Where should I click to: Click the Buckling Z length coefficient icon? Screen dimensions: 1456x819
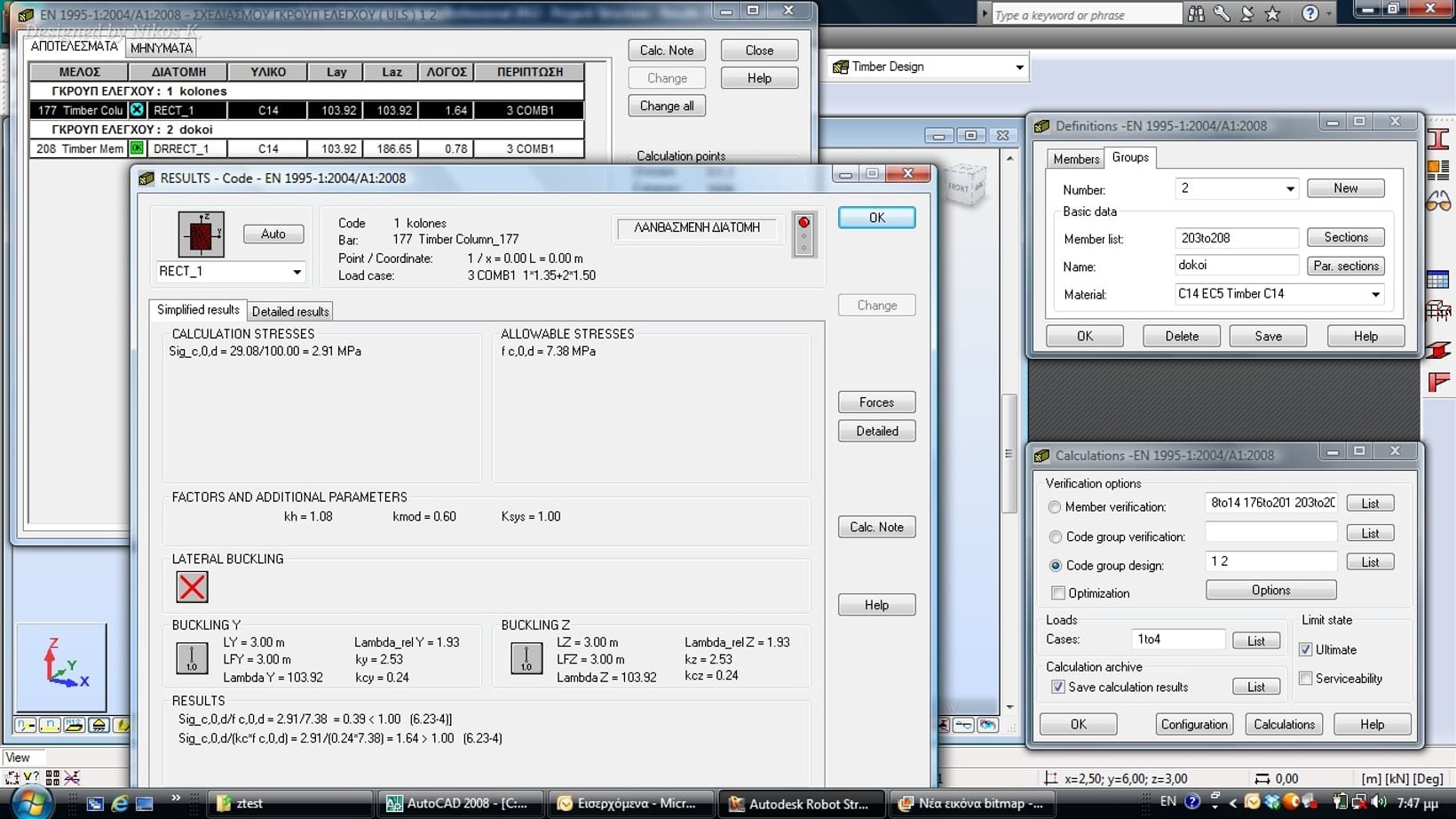coord(526,658)
